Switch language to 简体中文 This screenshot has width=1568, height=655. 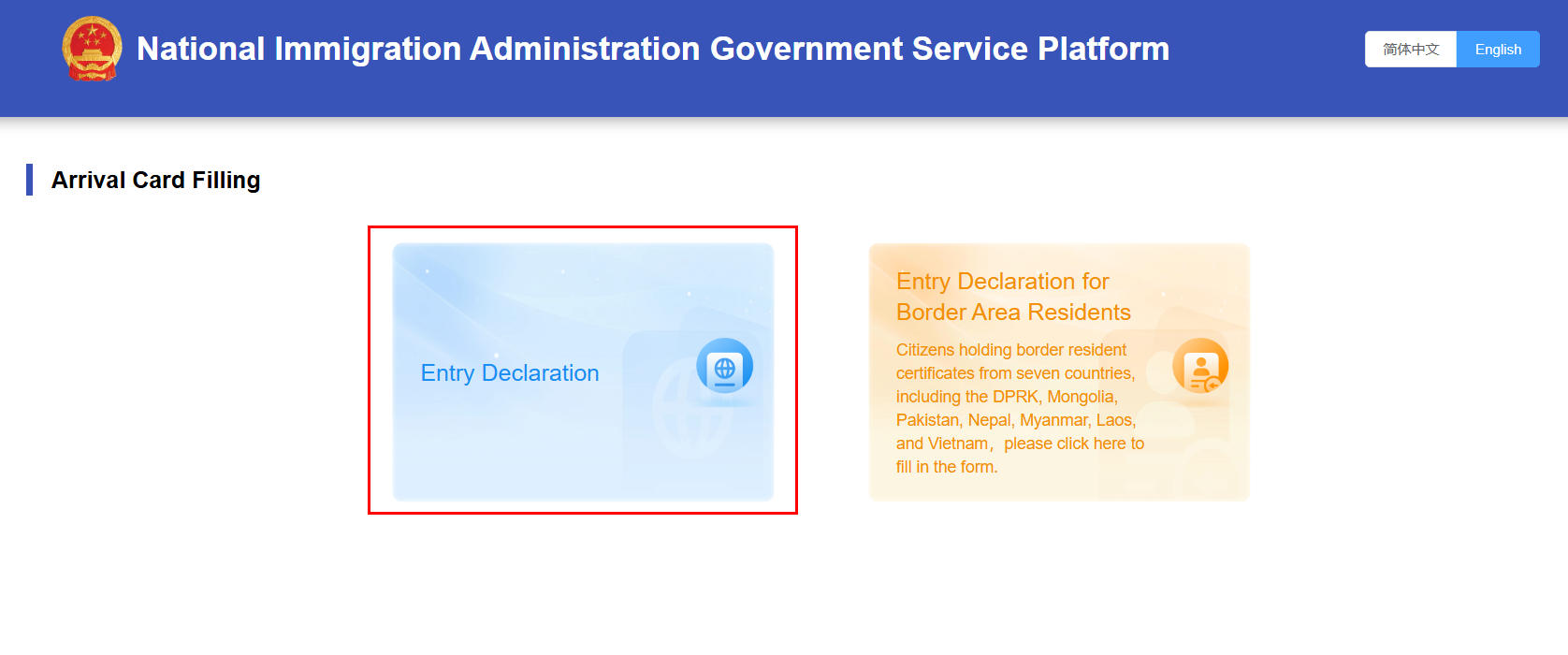pos(1411,50)
